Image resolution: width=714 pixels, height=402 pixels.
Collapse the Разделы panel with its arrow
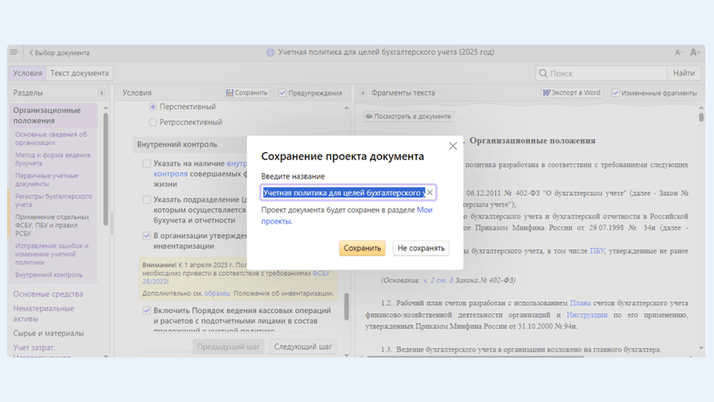[101, 93]
